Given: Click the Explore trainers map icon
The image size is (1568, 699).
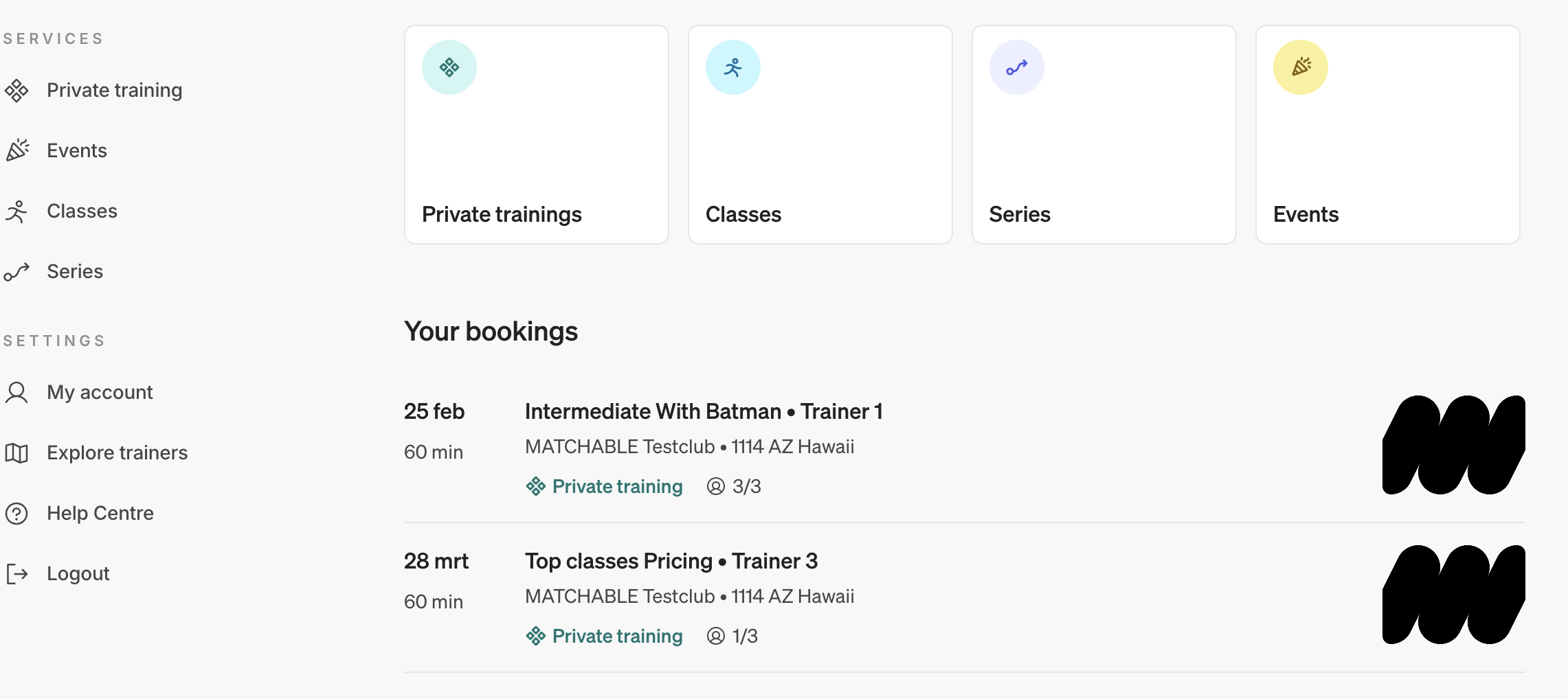Looking at the screenshot, I should (x=16, y=453).
